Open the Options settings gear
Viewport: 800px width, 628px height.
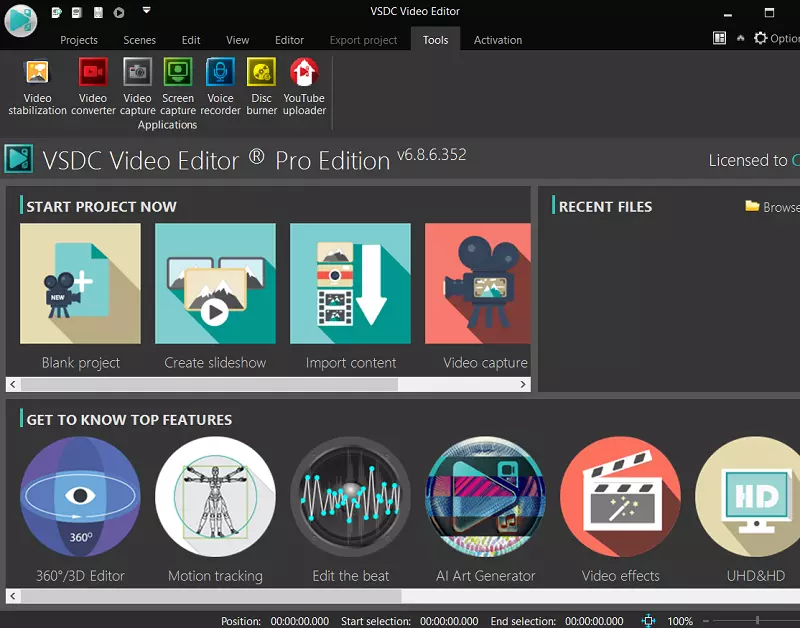click(x=761, y=39)
